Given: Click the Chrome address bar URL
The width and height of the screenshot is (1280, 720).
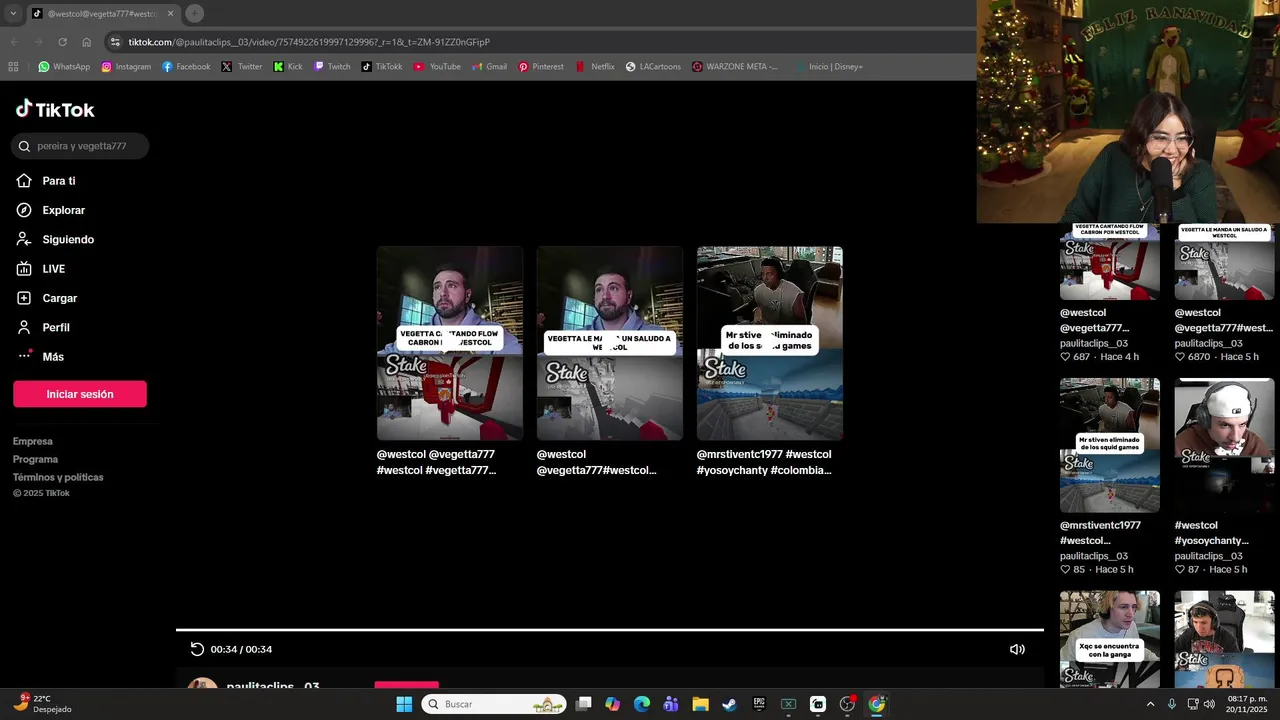Looking at the screenshot, I should coord(309,42).
